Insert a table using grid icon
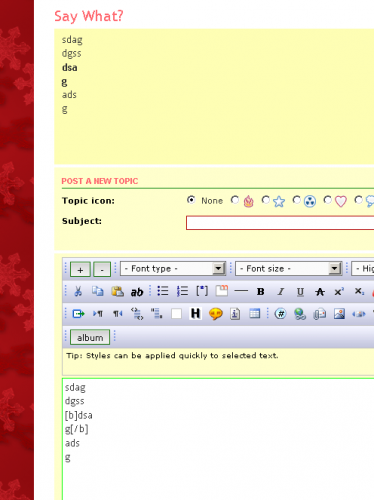This screenshot has height=500, width=374. (x=255, y=314)
